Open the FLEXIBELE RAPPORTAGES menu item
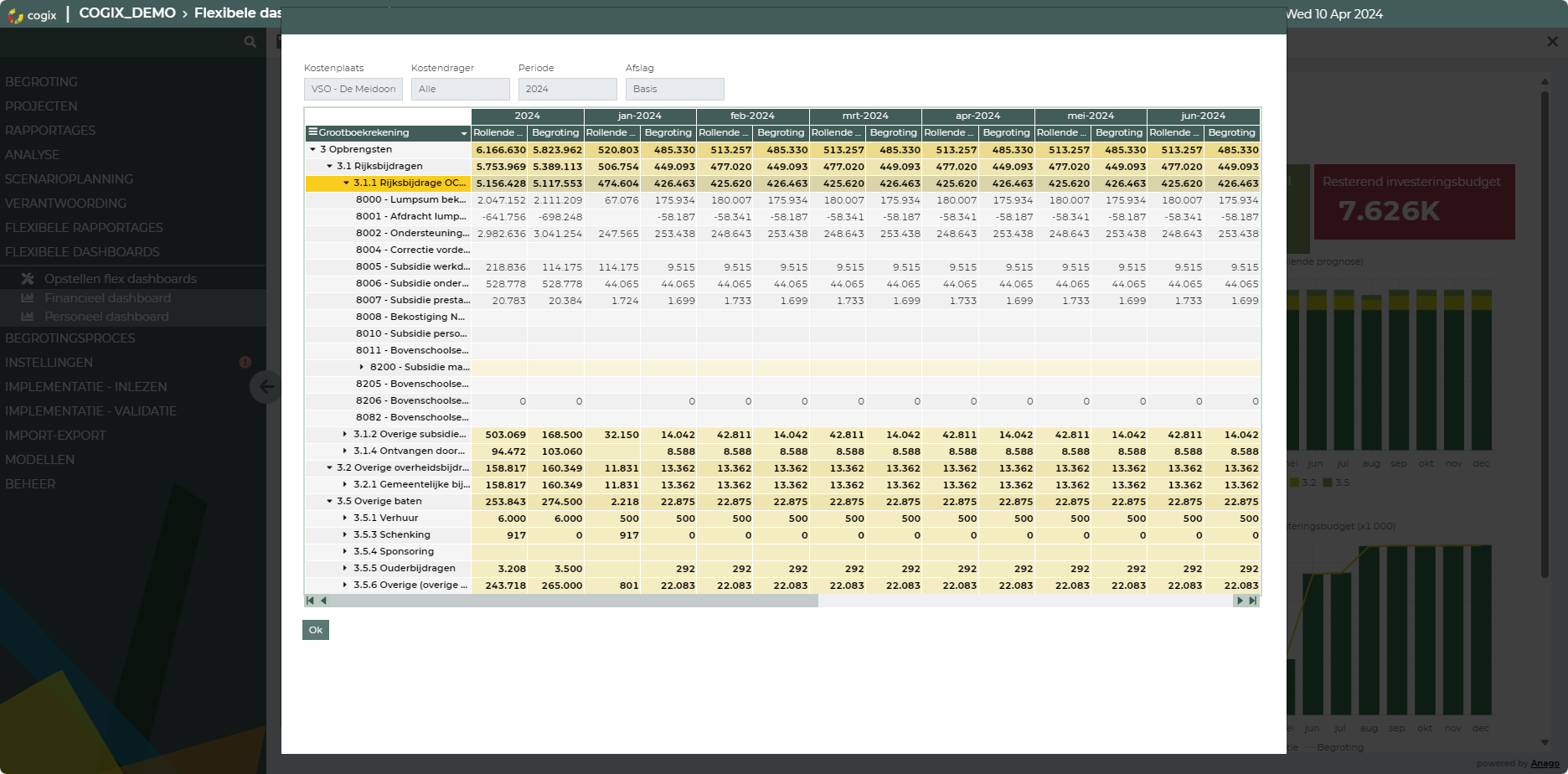Screen dimensions: 1568x774 [84, 228]
